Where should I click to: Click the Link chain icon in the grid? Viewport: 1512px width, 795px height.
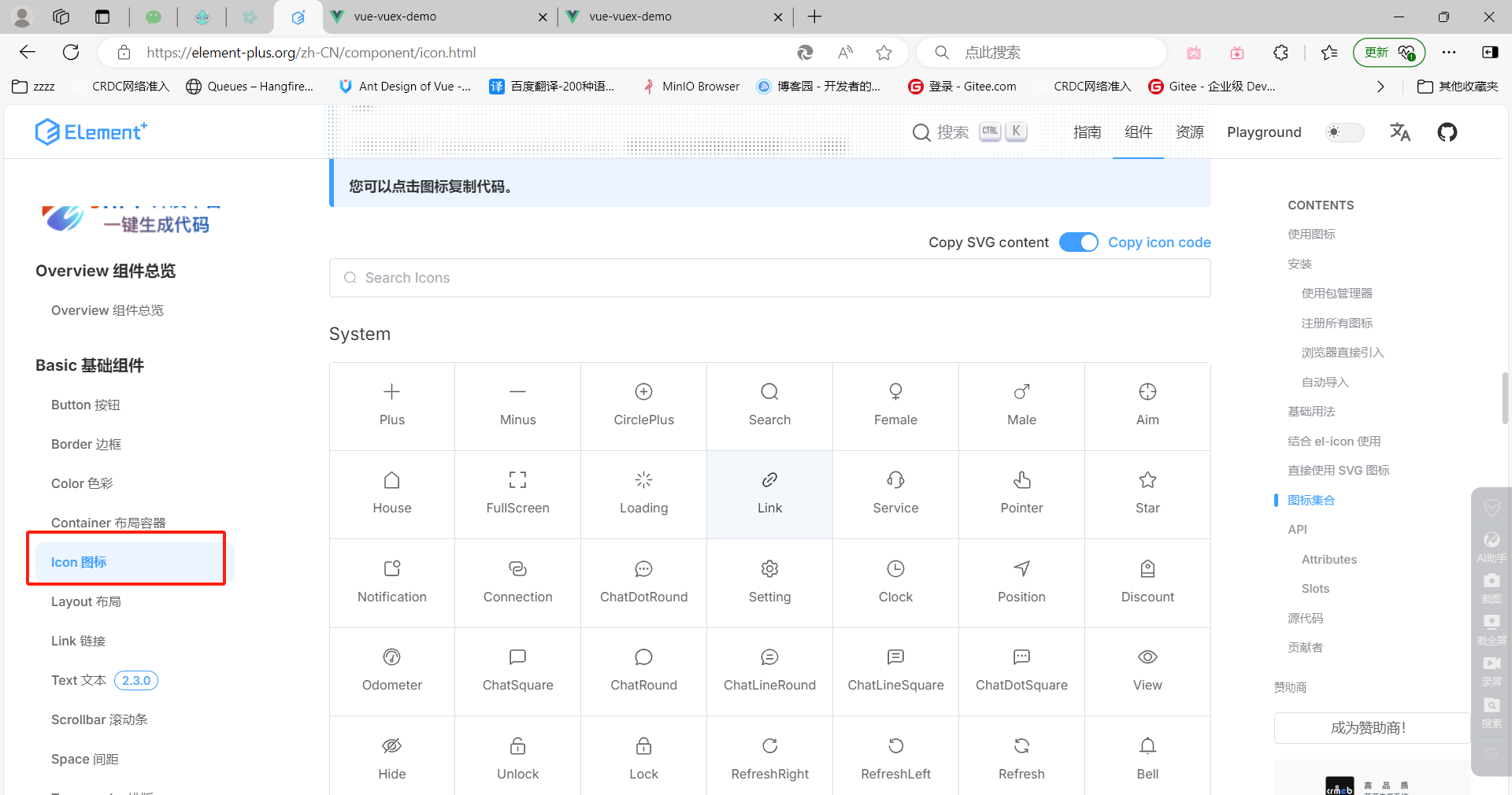click(x=769, y=494)
